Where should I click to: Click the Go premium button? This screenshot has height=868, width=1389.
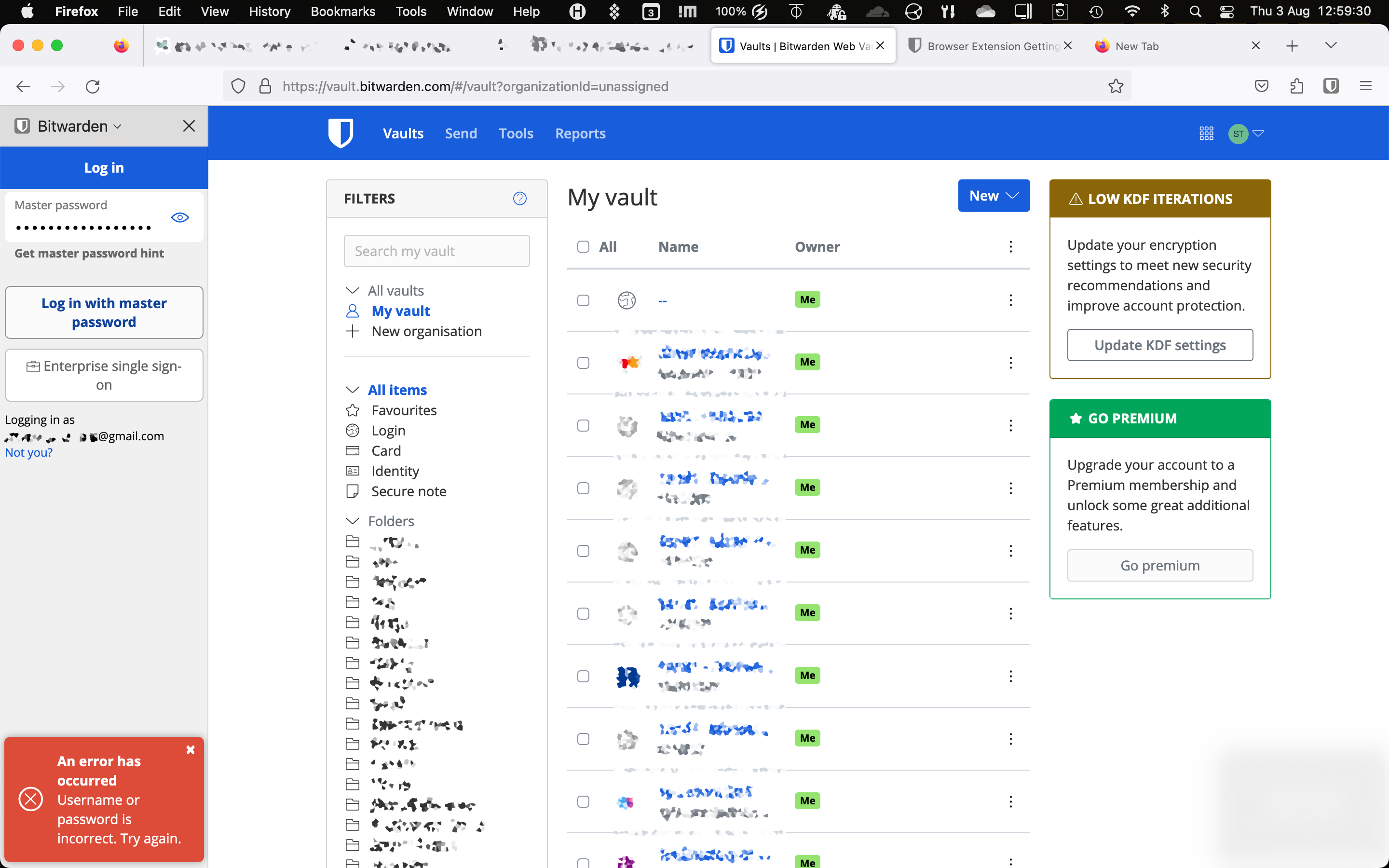1160,565
